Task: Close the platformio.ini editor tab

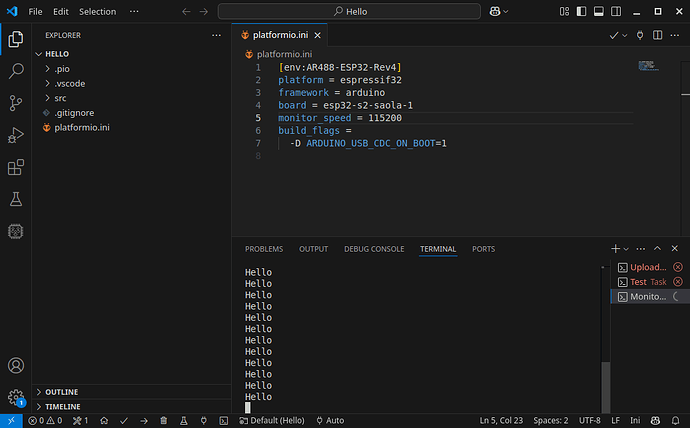Action: pos(317,35)
